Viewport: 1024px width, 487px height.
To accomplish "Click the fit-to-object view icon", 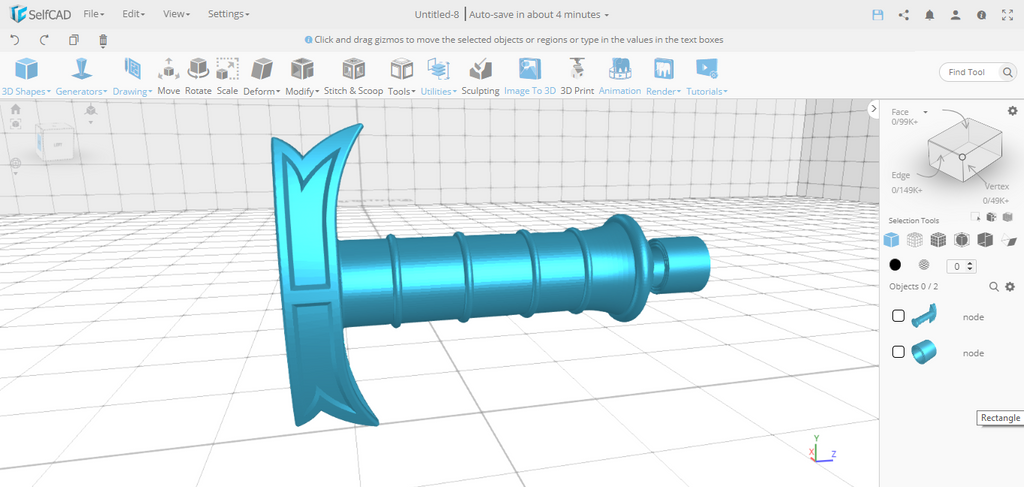I will click(15, 123).
